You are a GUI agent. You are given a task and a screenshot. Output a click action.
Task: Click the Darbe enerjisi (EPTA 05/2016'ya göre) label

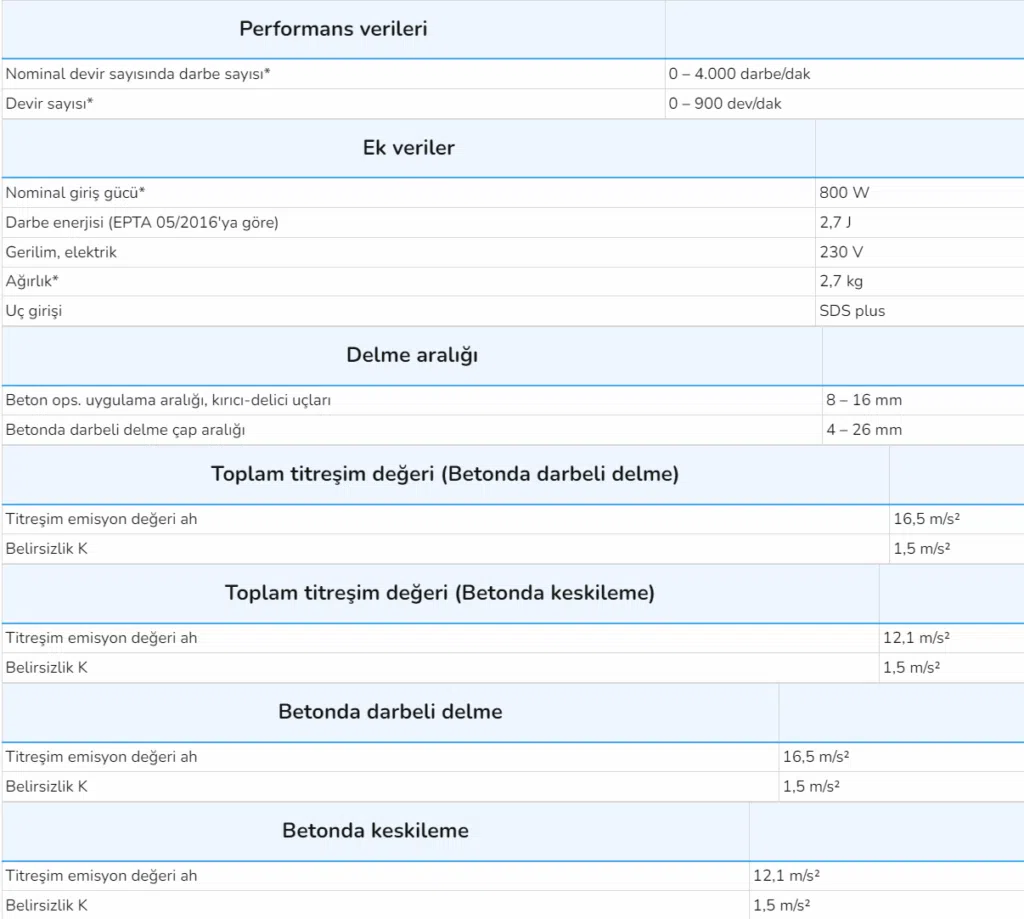coord(142,223)
